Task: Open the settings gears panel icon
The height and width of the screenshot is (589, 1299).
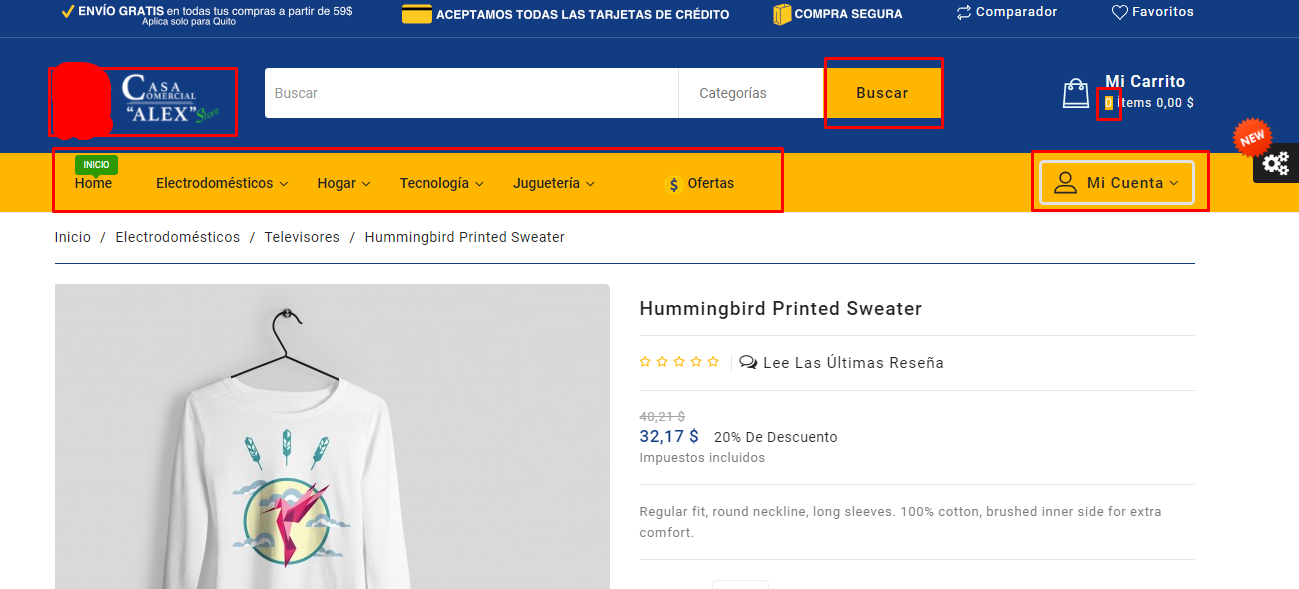Action: pos(1276,164)
